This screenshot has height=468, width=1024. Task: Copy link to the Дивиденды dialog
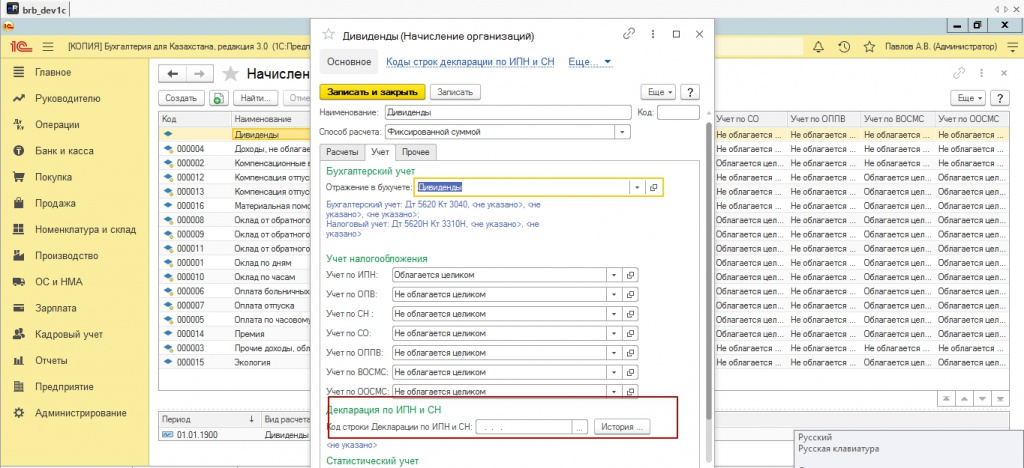tap(629, 34)
